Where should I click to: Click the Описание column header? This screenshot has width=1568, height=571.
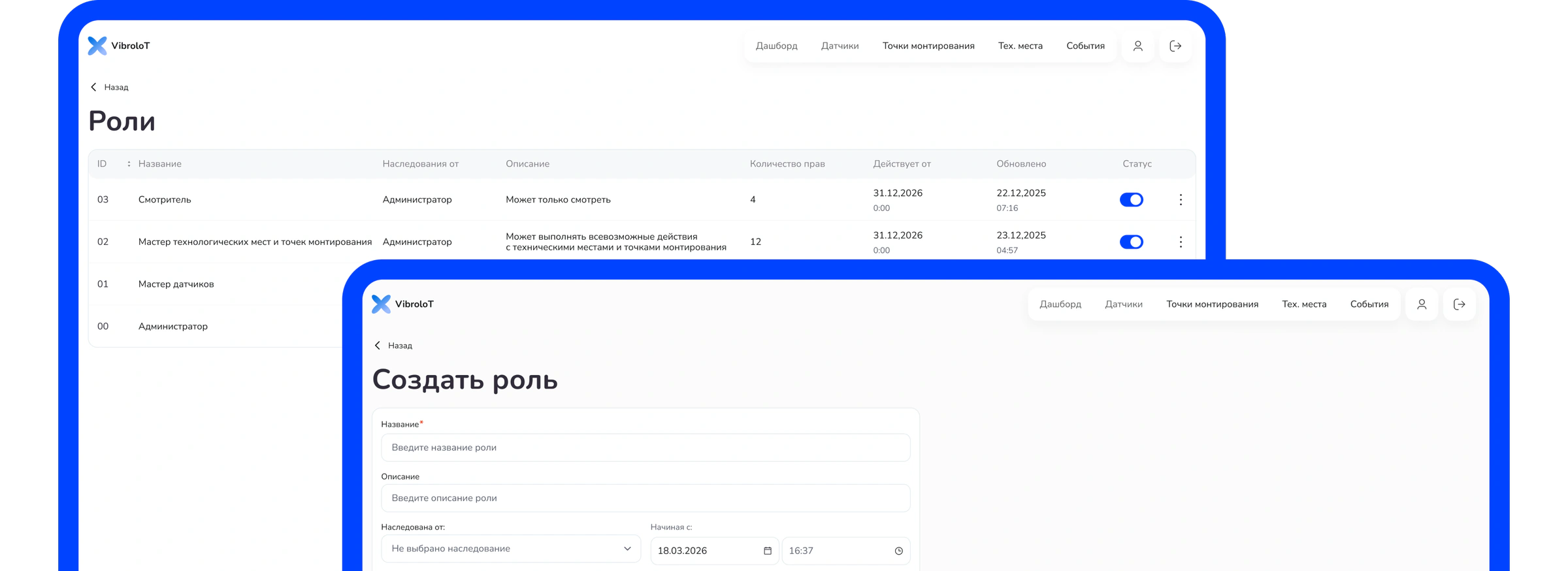click(527, 164)
